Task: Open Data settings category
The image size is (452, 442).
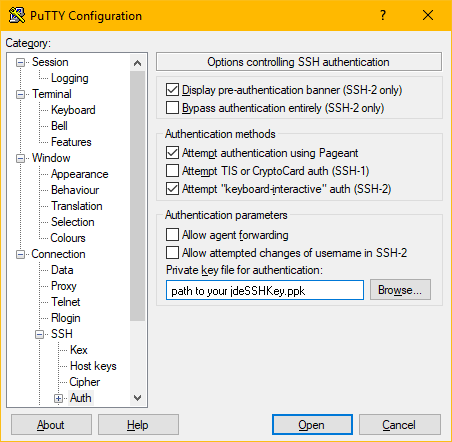Action: point(62,270)
